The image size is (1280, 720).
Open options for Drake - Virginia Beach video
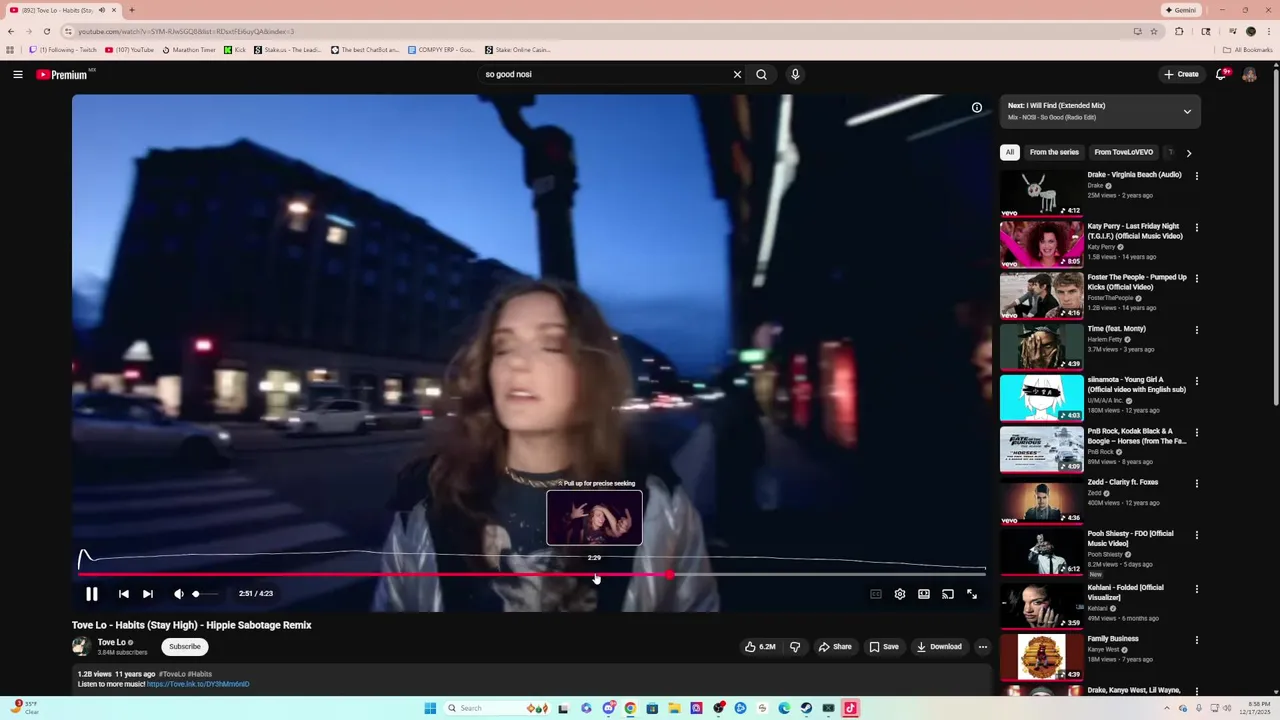point(1196,176)
